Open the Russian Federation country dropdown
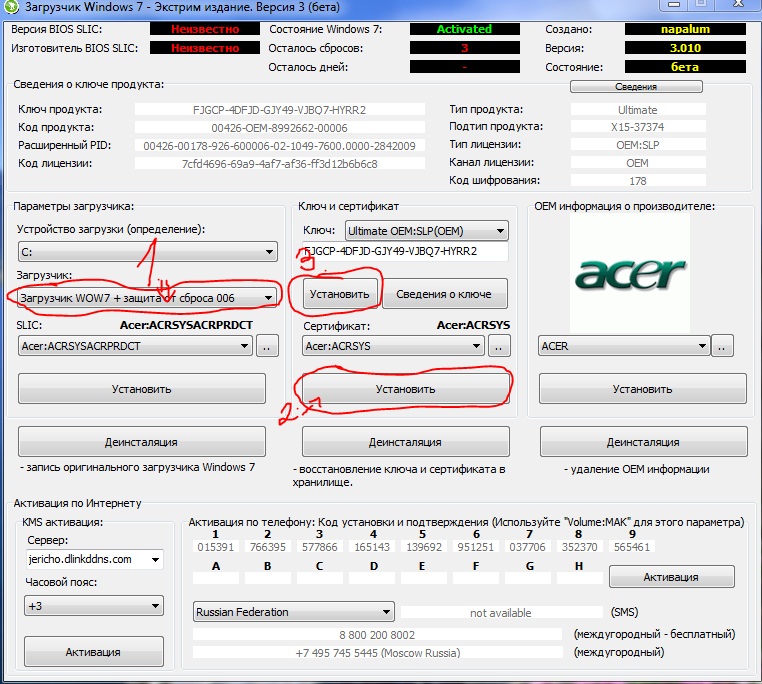 tap(294, 612)
